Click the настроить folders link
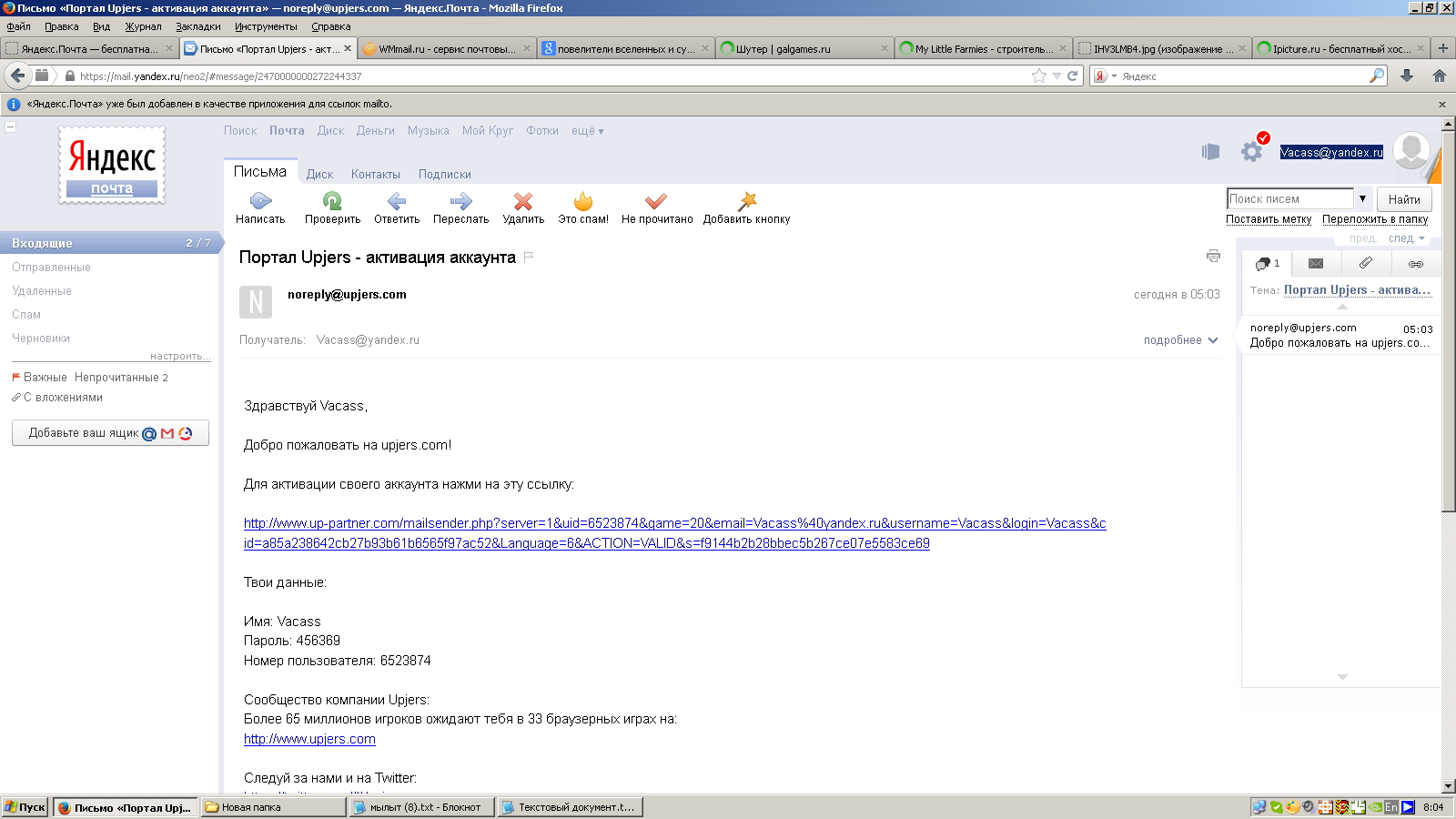The width and height of the screenshot is (1456, 819). point(180,356)
